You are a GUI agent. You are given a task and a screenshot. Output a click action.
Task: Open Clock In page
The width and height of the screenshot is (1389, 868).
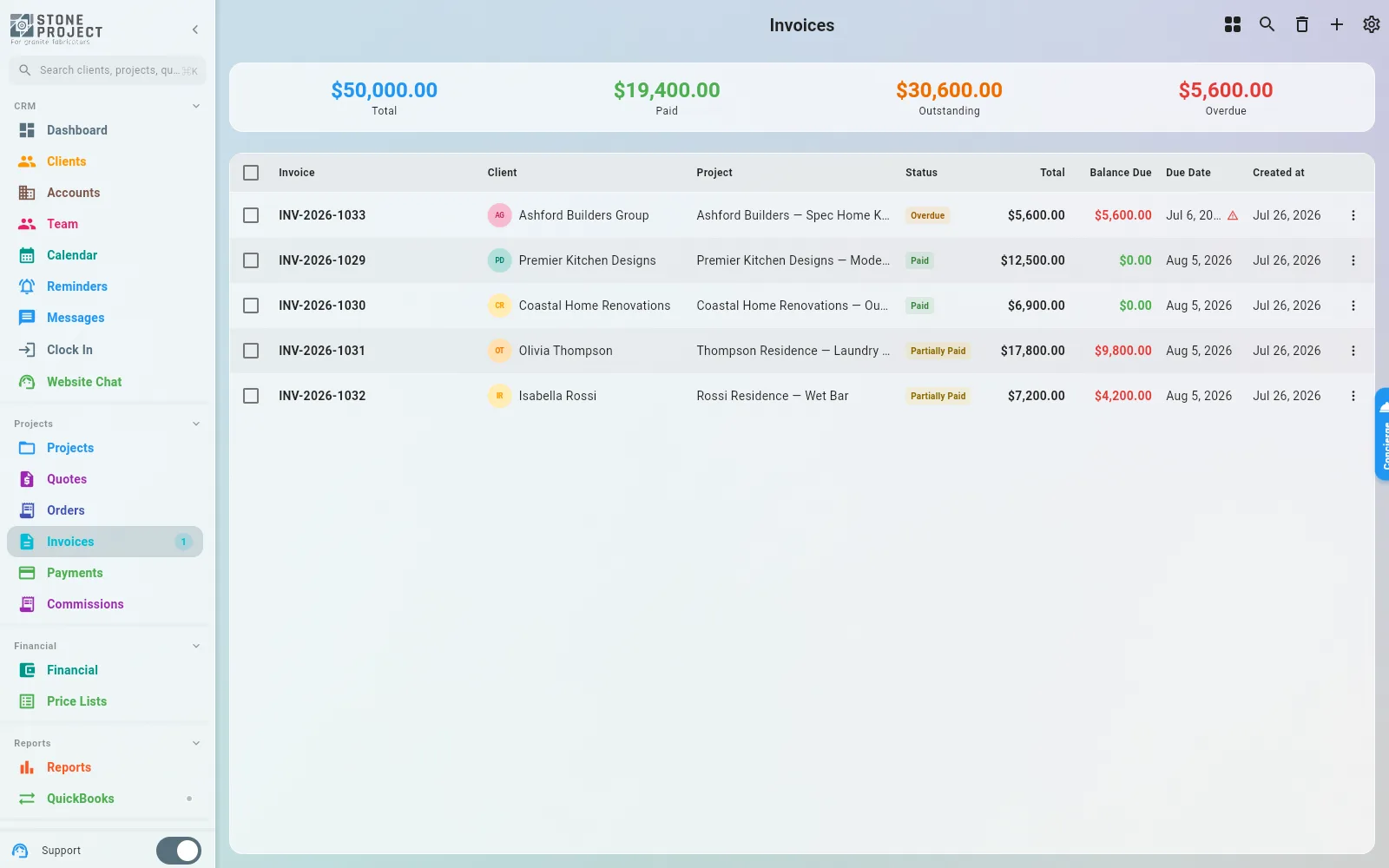click(x=105, y=350)
